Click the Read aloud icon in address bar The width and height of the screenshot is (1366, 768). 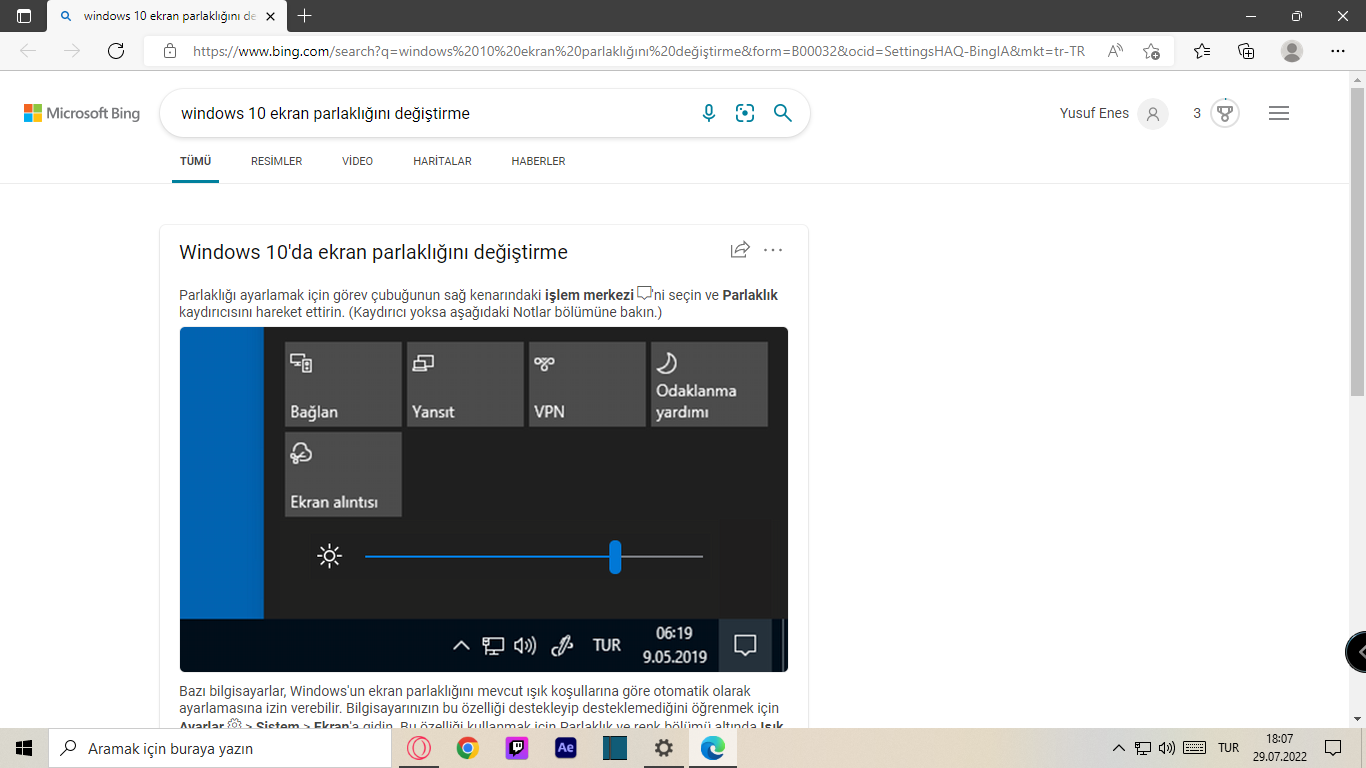[x=1115, y=51]
